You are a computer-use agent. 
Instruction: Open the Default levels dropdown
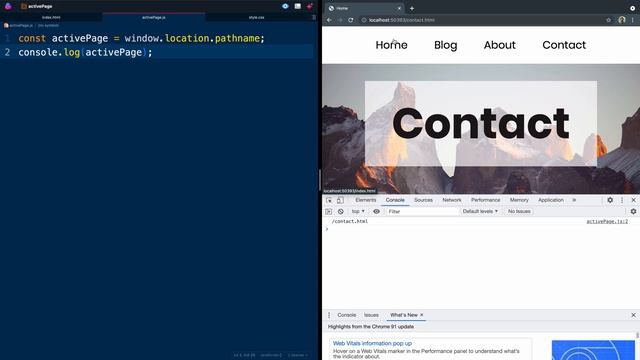tap(480, 211)
